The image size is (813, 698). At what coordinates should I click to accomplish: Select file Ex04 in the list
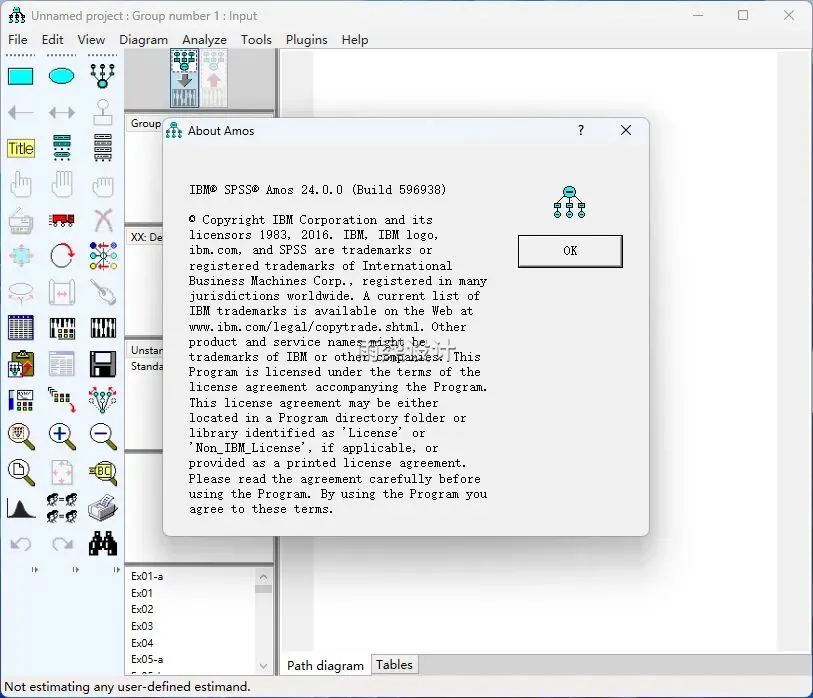[x=142, y=643]
